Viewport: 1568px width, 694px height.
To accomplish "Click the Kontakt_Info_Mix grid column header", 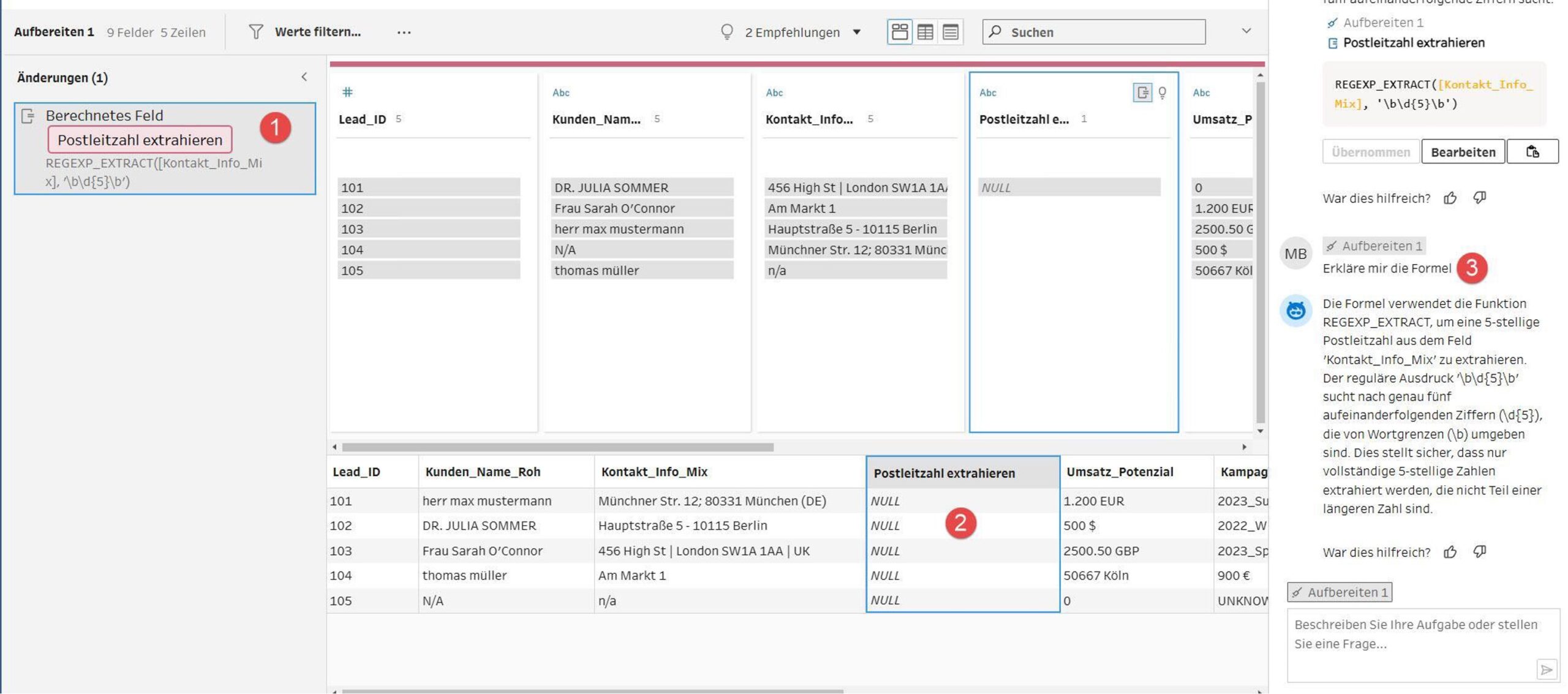I will point(654,472).
